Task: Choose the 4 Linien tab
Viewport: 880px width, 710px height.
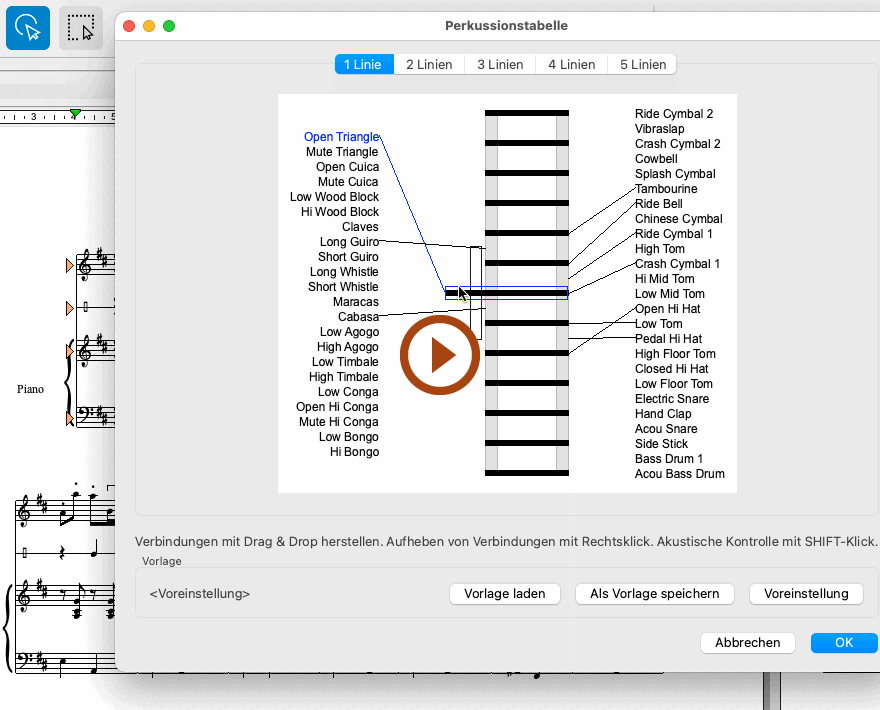Action: pos(571,64)
